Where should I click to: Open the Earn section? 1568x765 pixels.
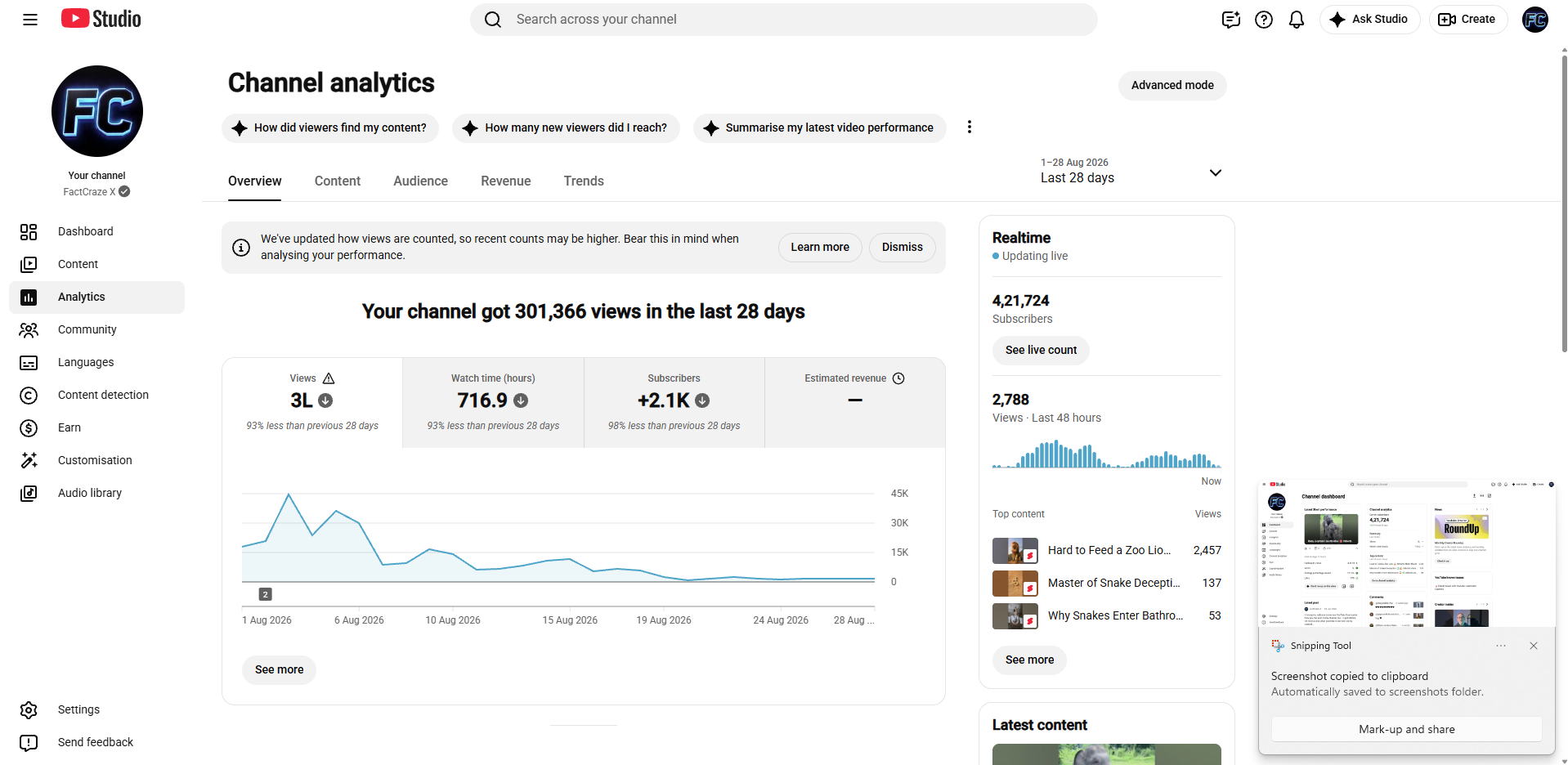(97, 428)
